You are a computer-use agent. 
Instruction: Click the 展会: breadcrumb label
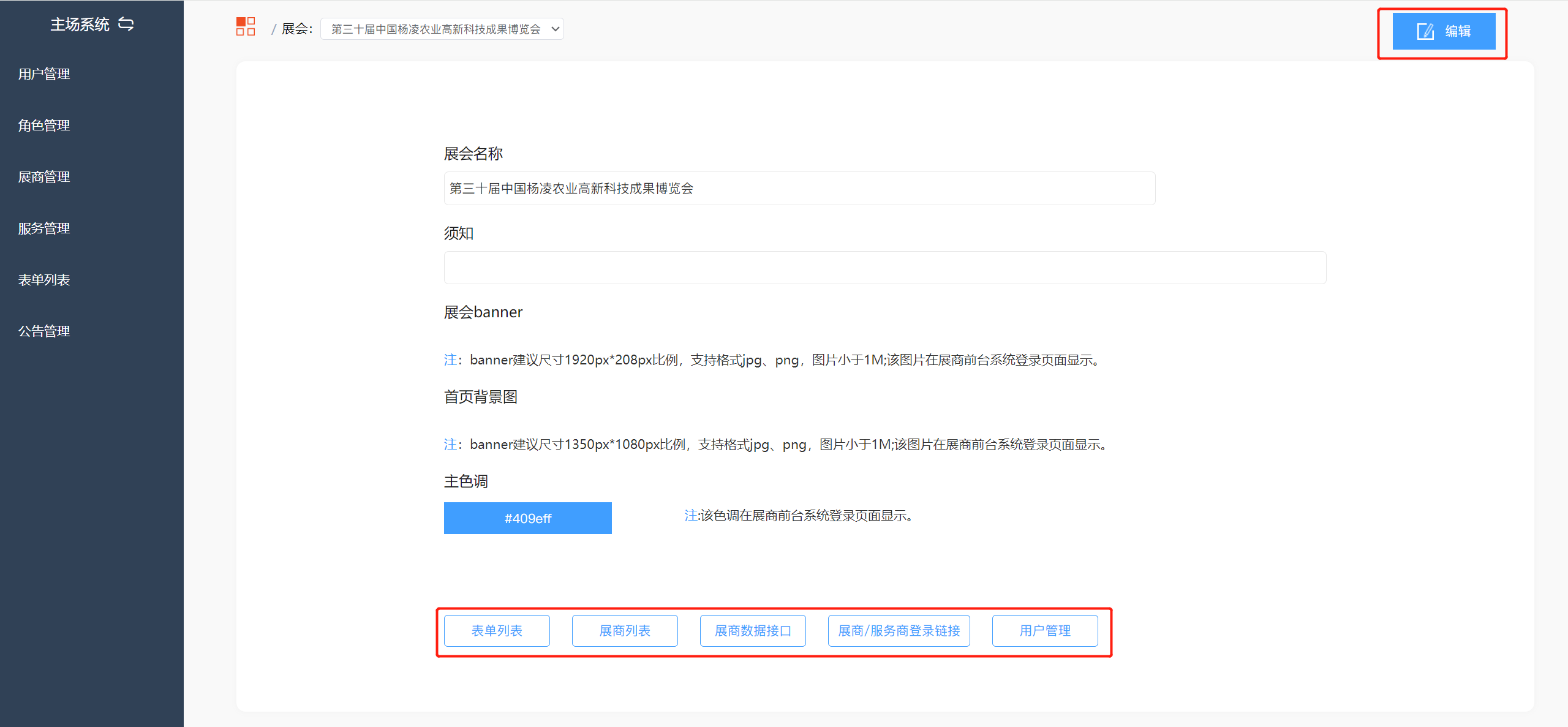(x=298, y=29)
